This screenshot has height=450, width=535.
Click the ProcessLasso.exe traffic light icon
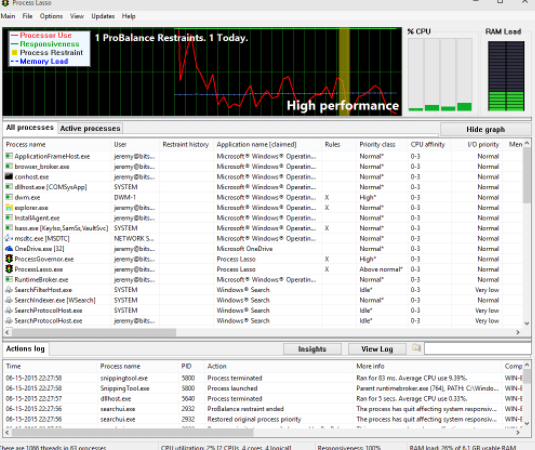point(9,269)
